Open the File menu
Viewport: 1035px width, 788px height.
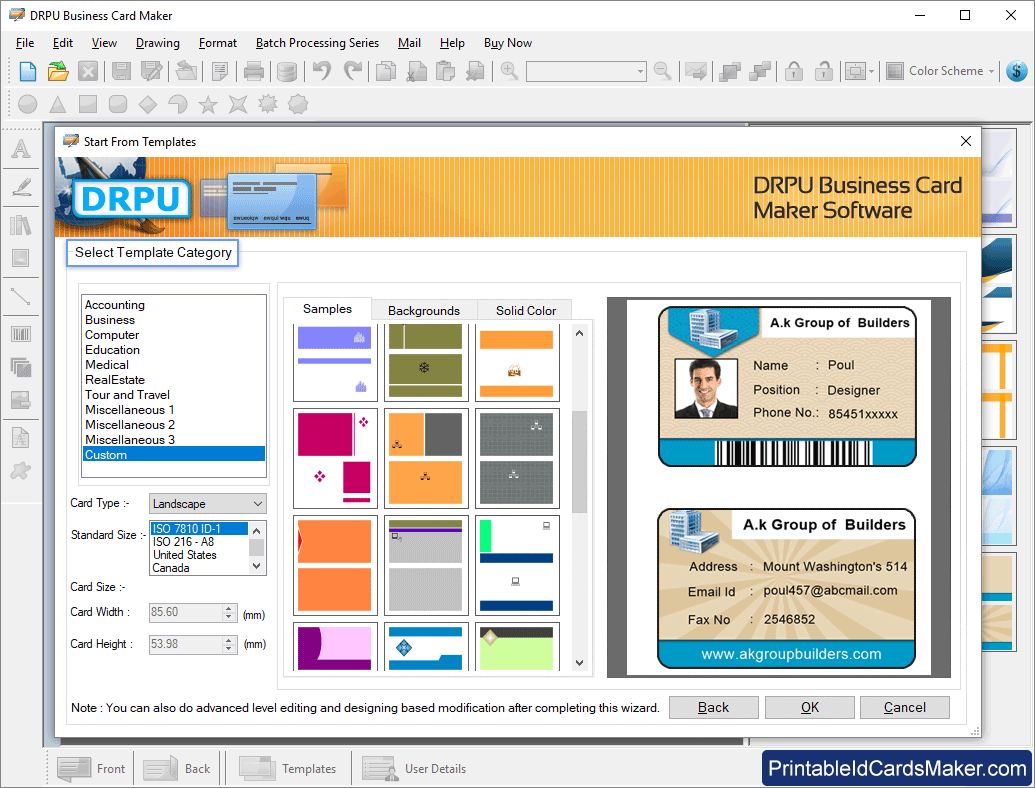[x=25, y=43]
